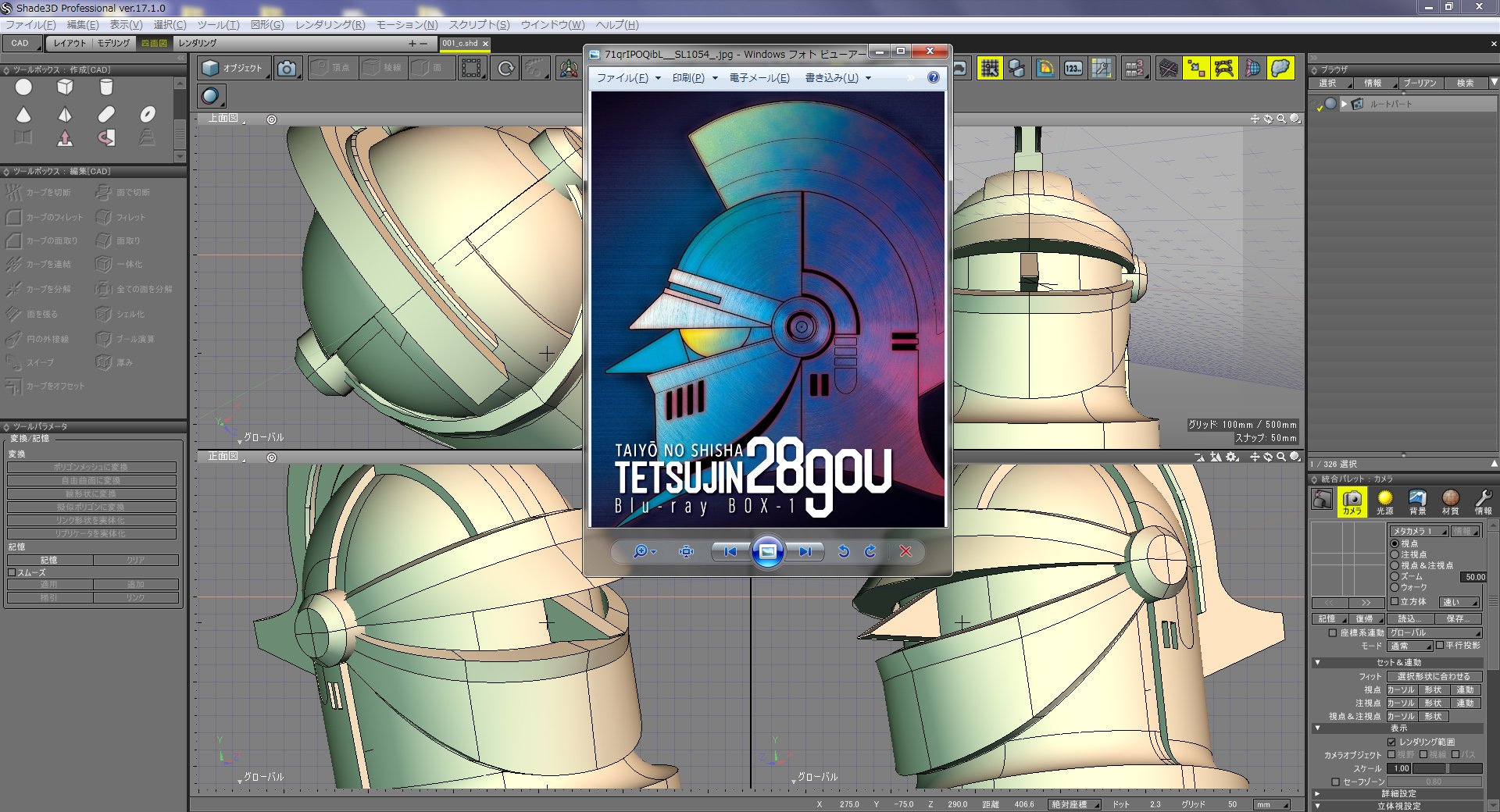The width and height of the screenshot is (1500, 812).
Task: Click the ブーリアン button in browser panel
Action: point(1420,83)
